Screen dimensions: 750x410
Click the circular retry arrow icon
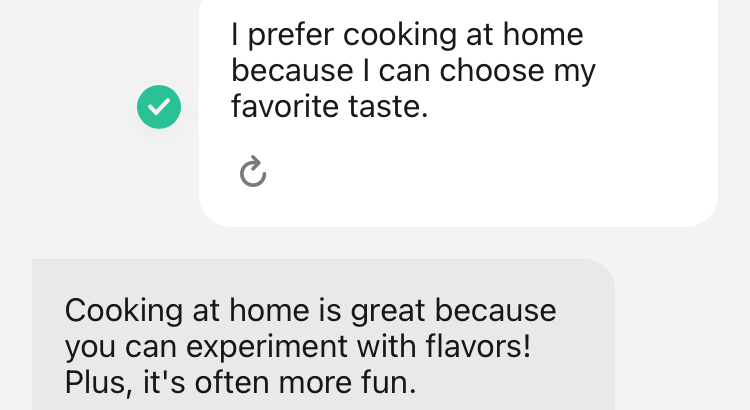253,172
